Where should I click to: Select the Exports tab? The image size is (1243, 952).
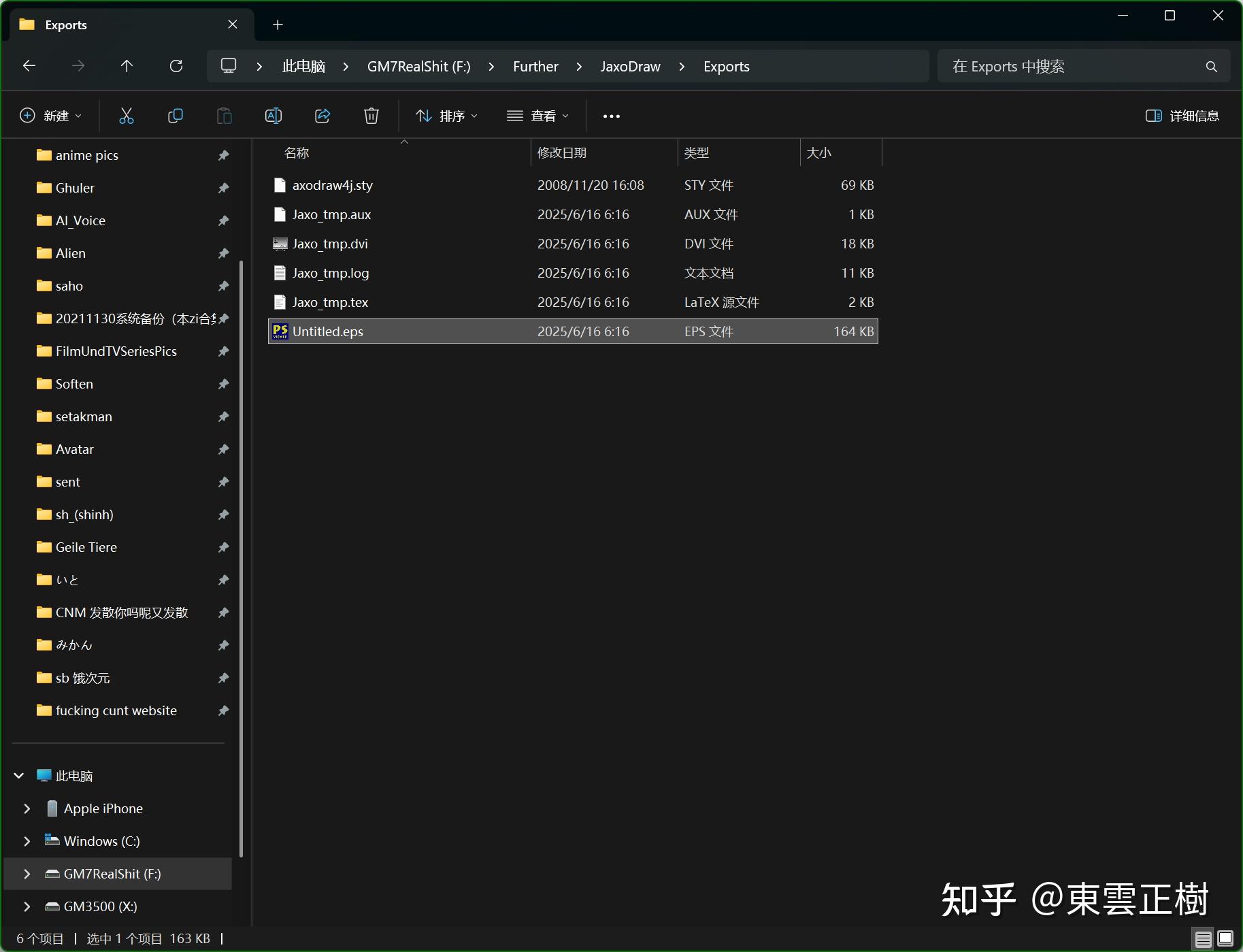[131, 24]
